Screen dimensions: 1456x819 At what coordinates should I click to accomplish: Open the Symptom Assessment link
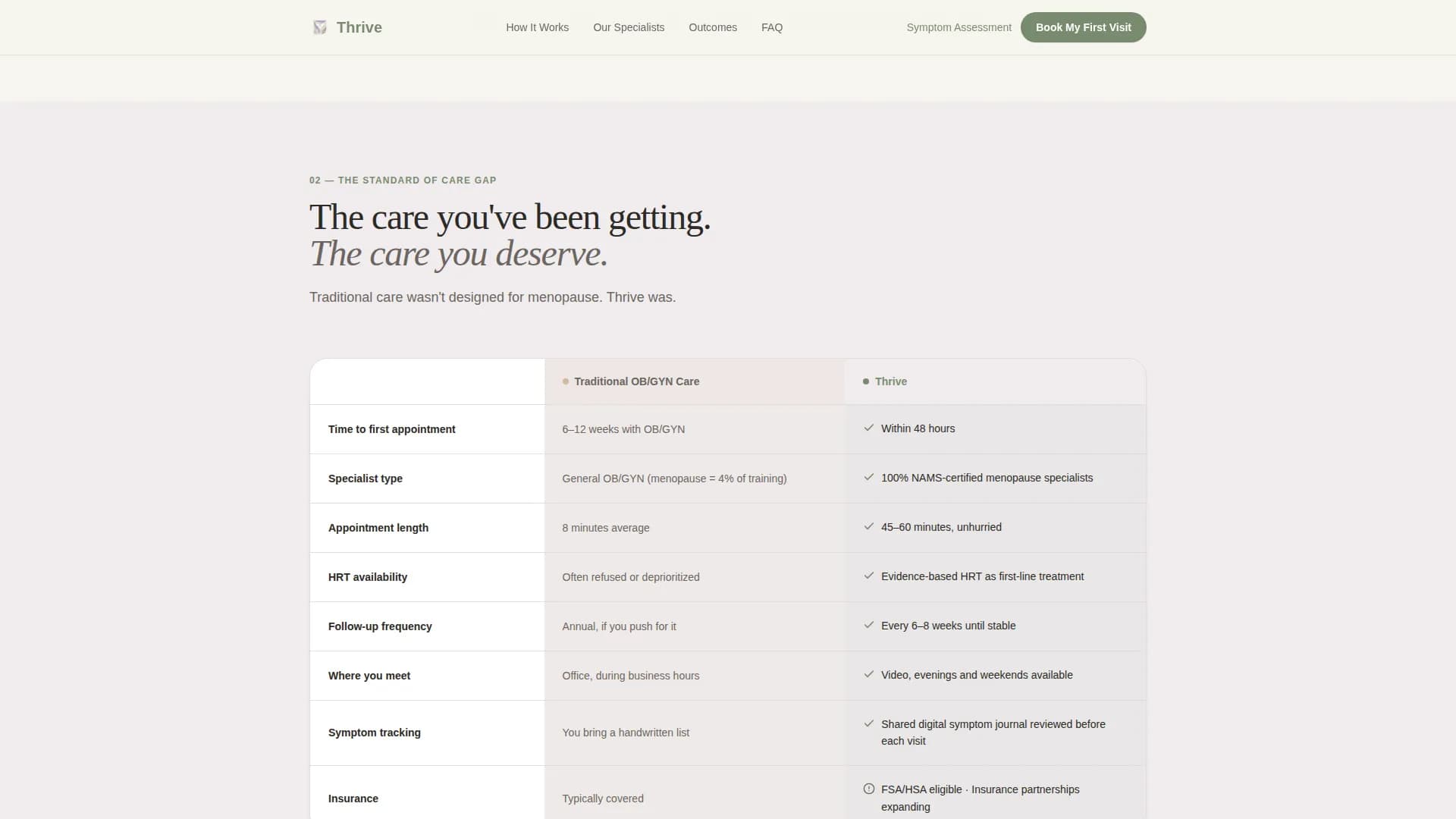point(959,27)
